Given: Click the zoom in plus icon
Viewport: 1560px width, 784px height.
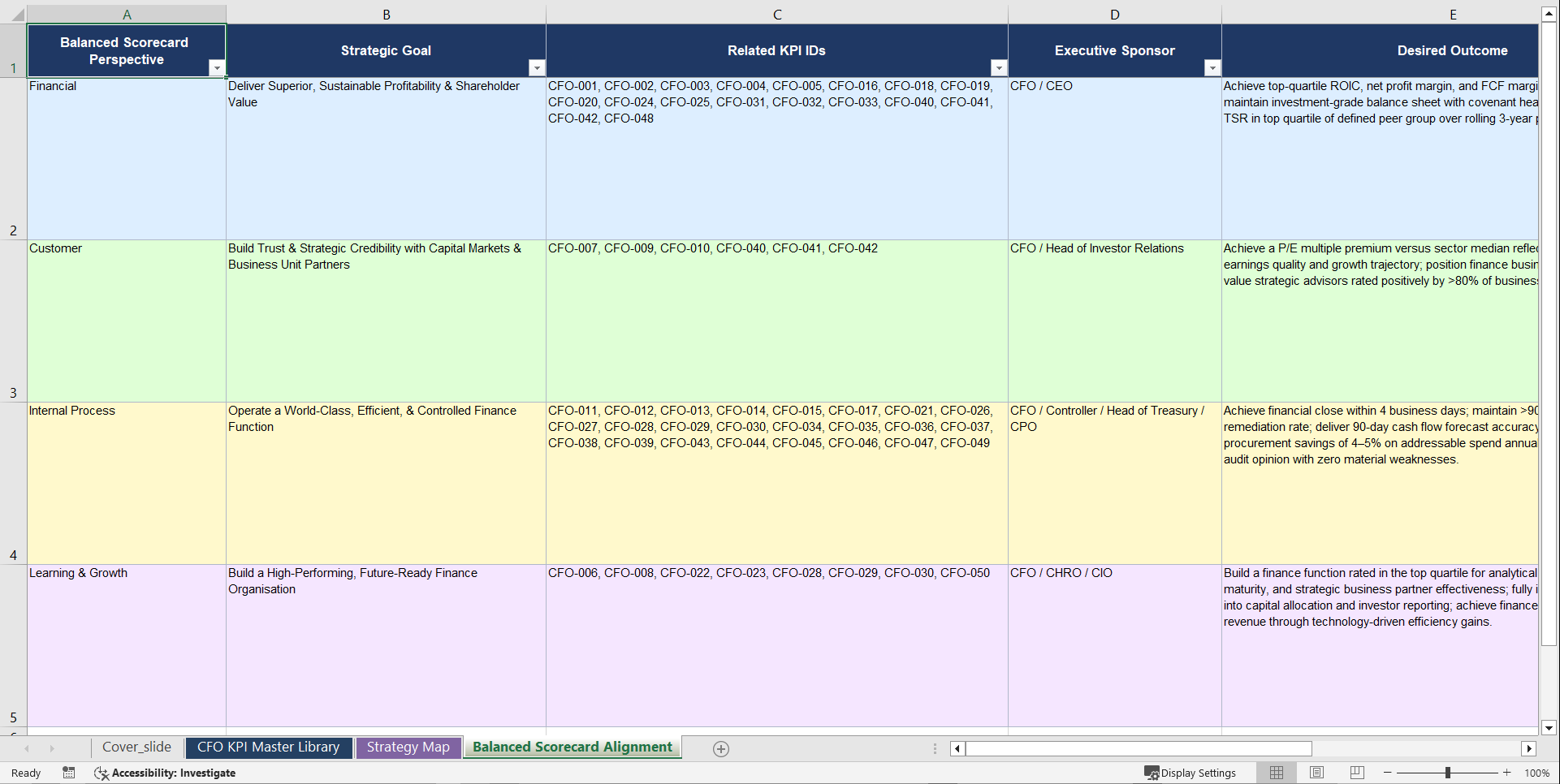Looking at the screenshot, I should coord(1507,773).
